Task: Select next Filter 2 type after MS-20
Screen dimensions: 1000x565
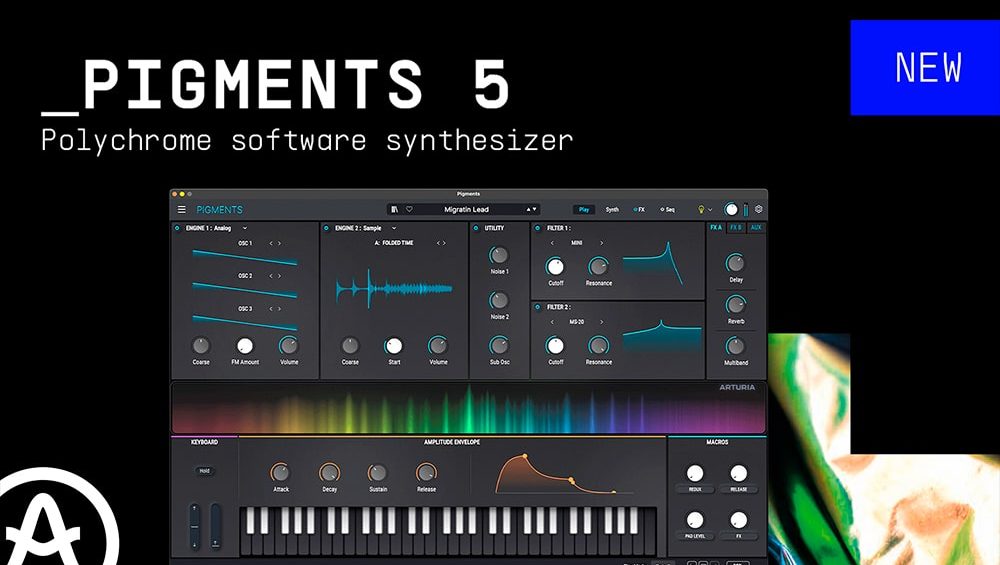Action: coord(601,322)
